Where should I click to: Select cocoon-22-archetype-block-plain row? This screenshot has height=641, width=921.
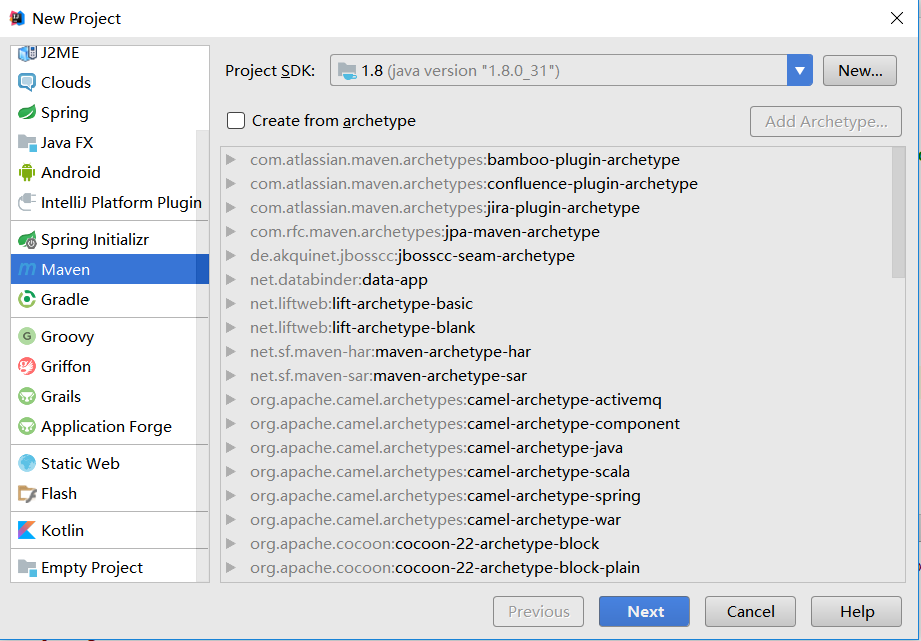[x=563, y=568]
